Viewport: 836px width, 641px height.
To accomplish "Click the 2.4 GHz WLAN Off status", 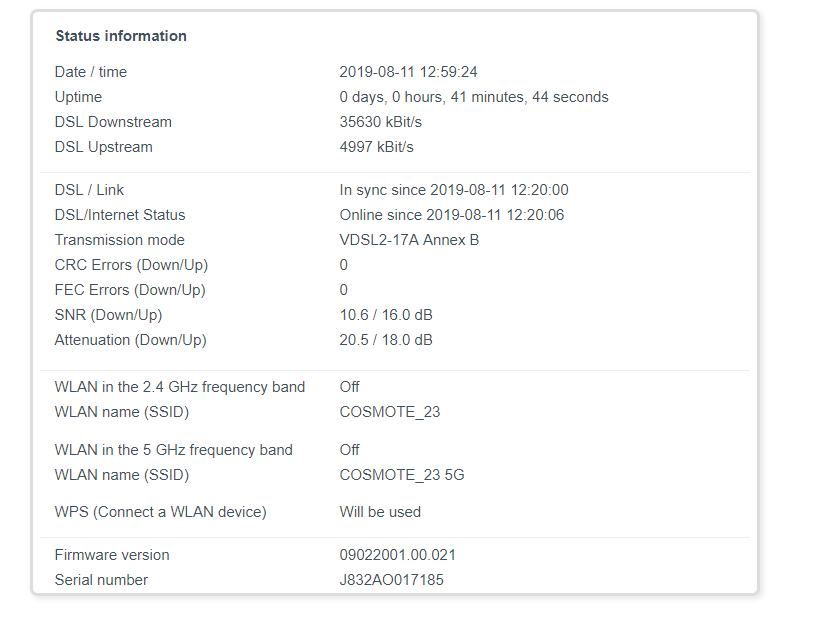I will tap(349, 387).
